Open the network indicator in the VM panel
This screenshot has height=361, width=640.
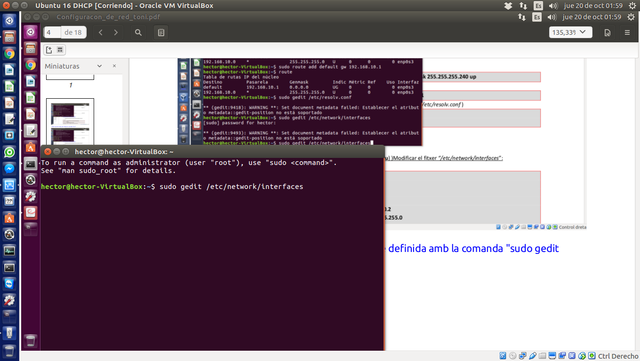pyautogui.click(x=522, y=17)
